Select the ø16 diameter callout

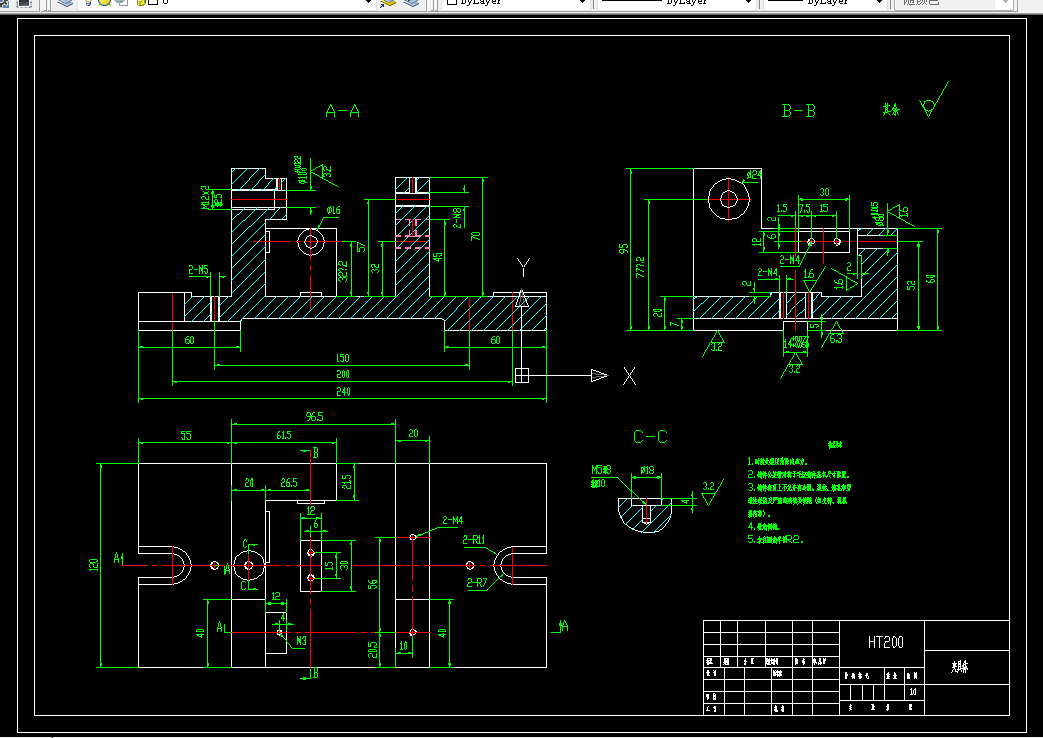pyautogui.click(x=333, y=210)
